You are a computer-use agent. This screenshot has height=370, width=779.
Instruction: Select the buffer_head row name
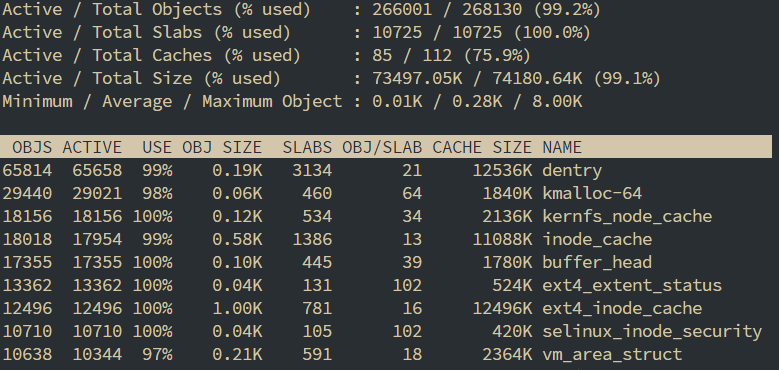click(597, 262)
